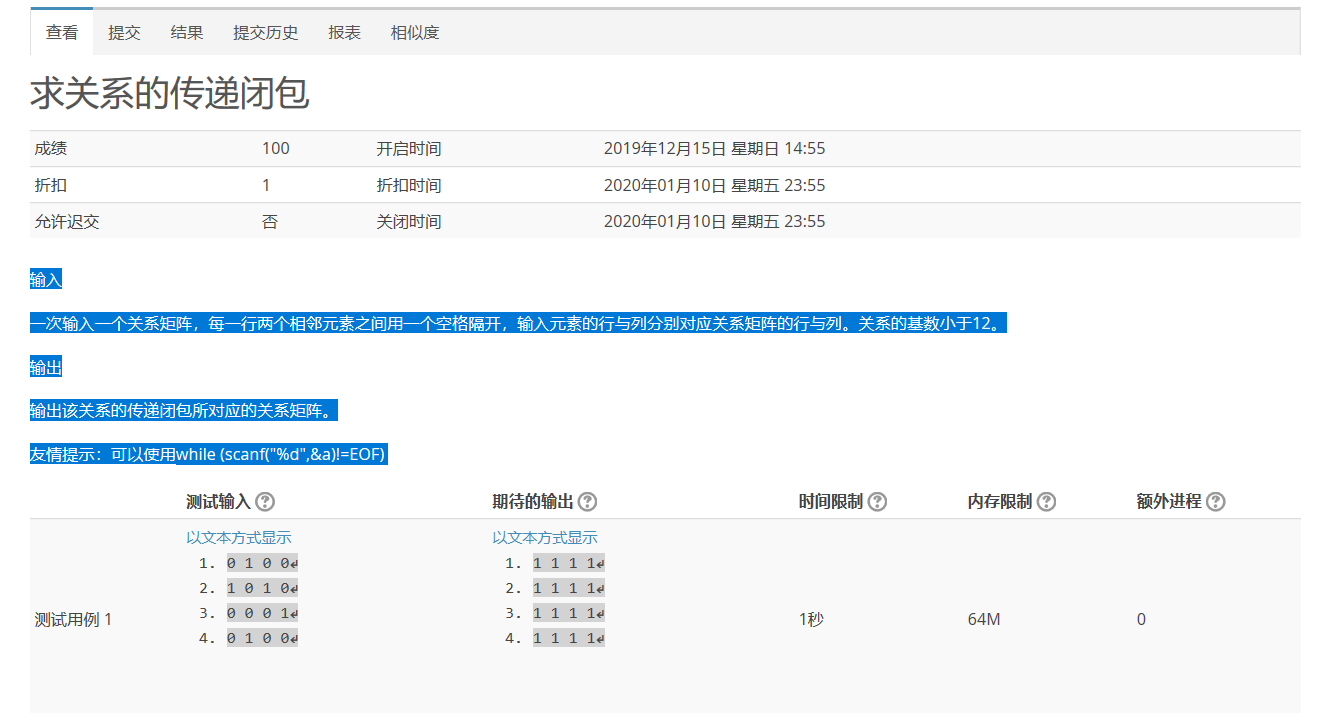The width and height of the screenshot is (1334, 713).
Task: Open the 结果 tab
Action: pyautogui.click(x=187, y=32)
